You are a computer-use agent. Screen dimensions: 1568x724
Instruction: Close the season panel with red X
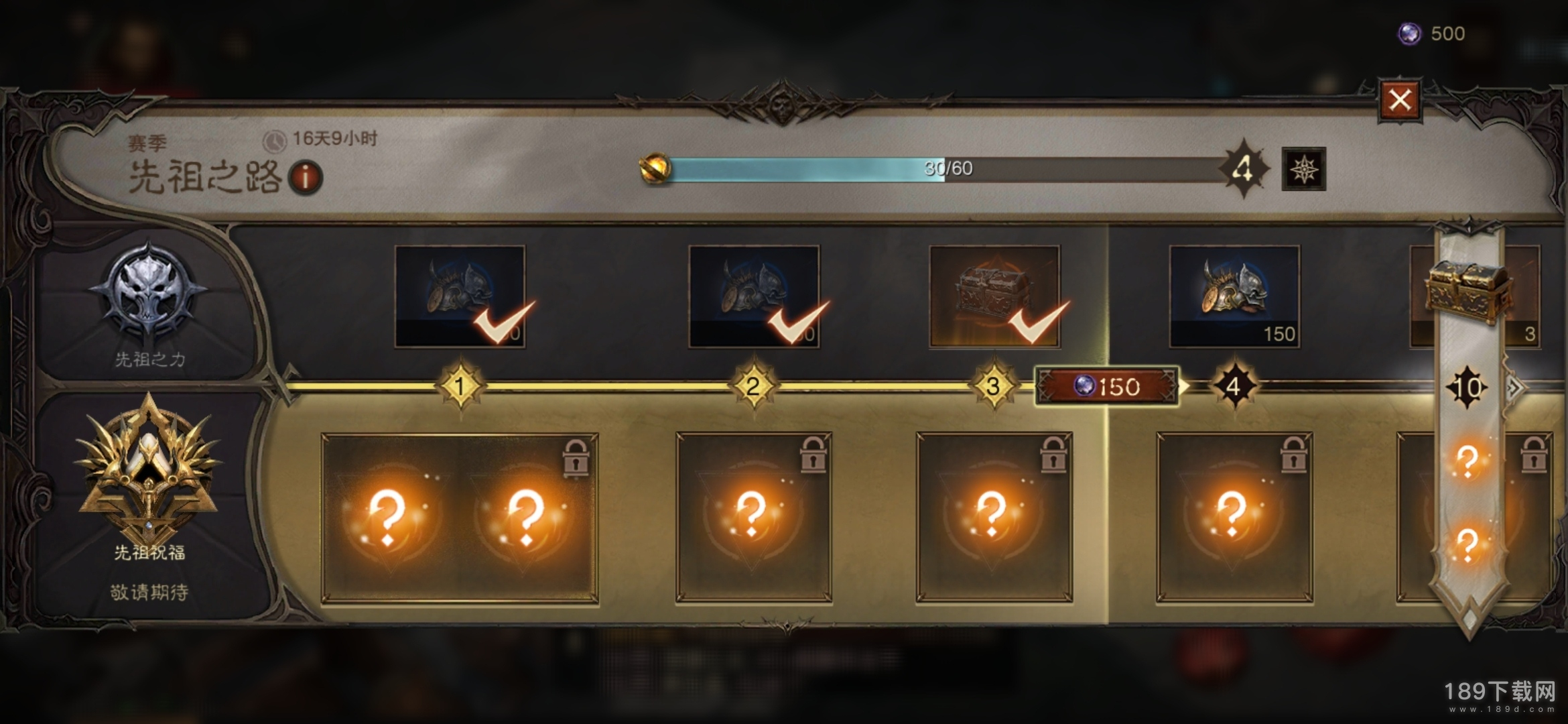click(x=1400, y=101)
